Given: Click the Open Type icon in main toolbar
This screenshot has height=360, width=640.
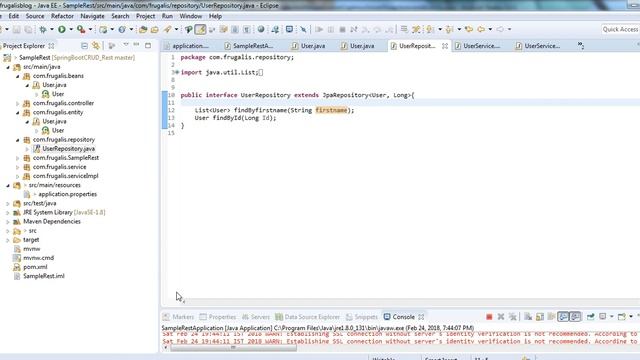Looking at the screenshot, I should [x=143, y=29].
